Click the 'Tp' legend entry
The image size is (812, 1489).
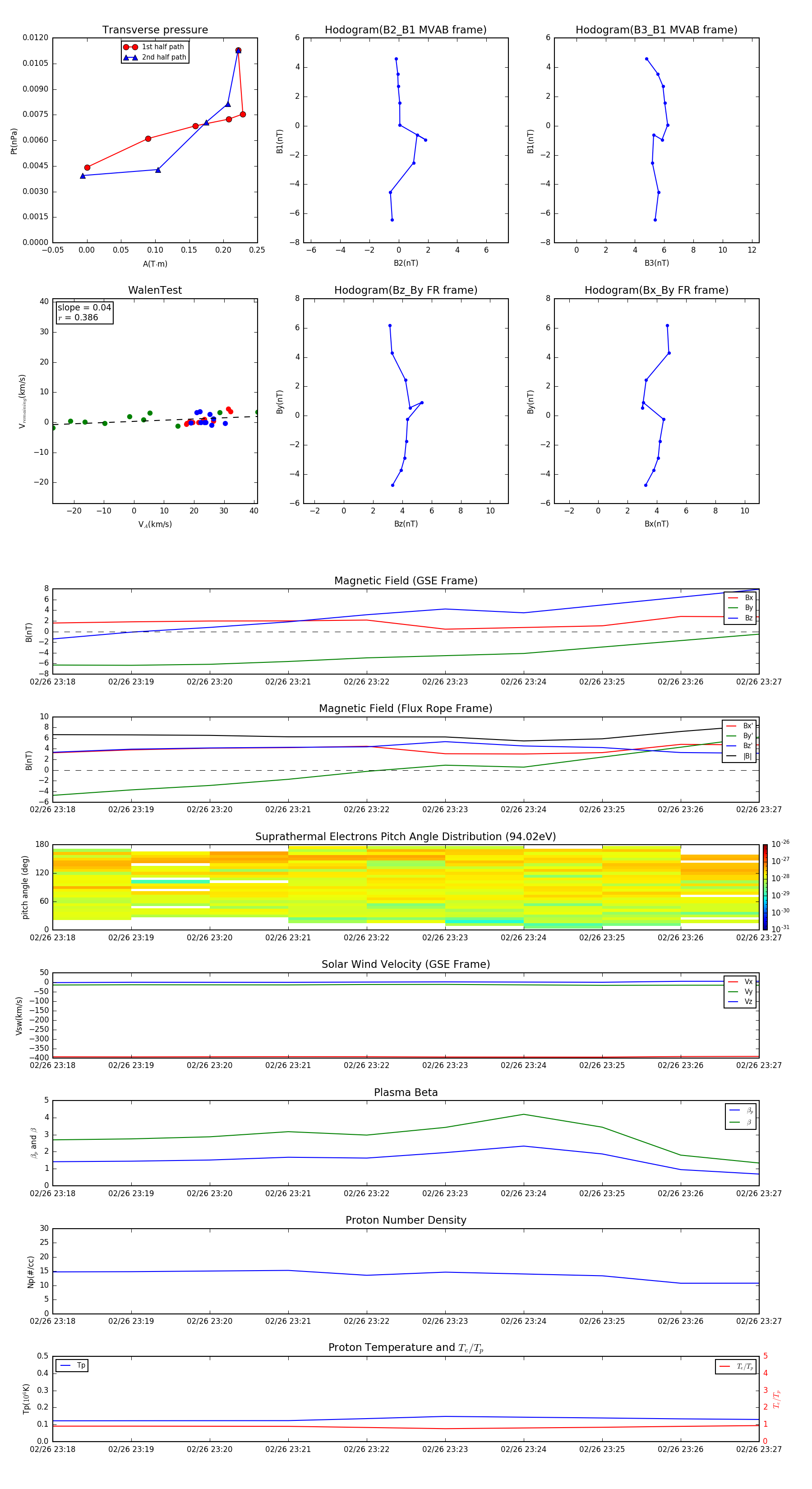click(x=72, y=1365)
